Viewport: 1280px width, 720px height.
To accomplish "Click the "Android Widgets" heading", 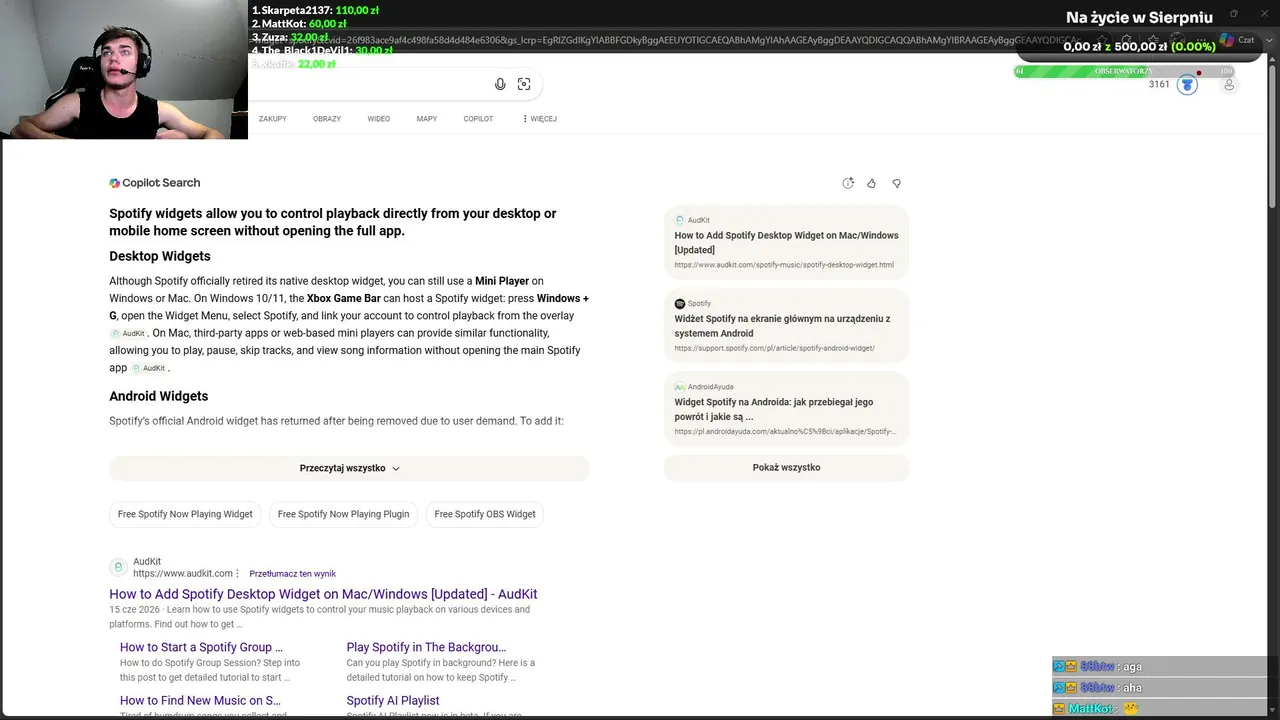I will [x=159, y=396].
